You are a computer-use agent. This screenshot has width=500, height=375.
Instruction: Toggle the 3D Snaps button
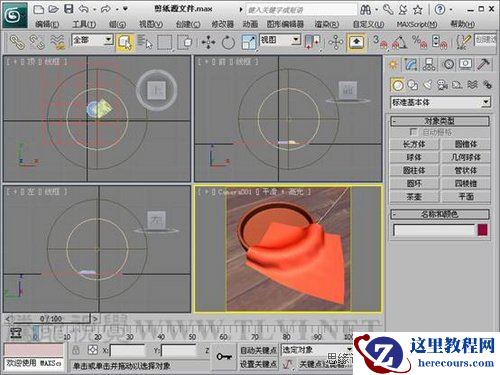click(x=380, y=42)
